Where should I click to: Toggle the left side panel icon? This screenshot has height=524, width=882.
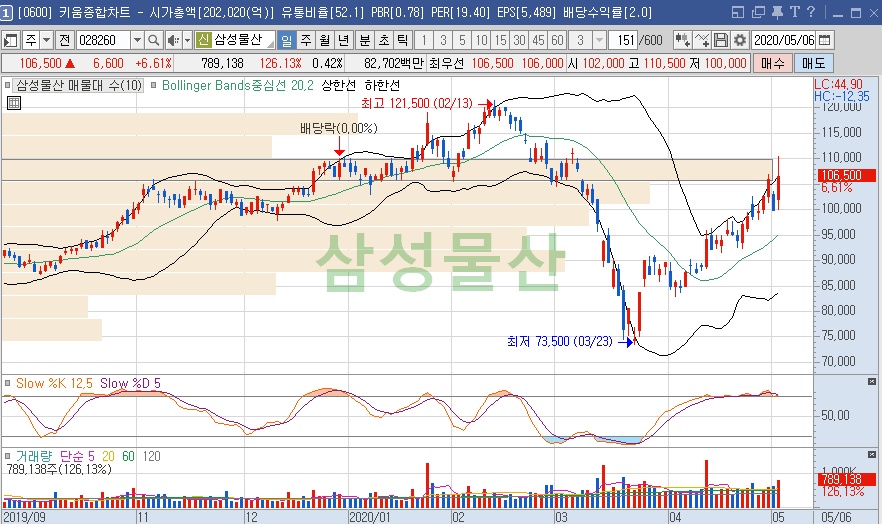(x=11, y=40)
